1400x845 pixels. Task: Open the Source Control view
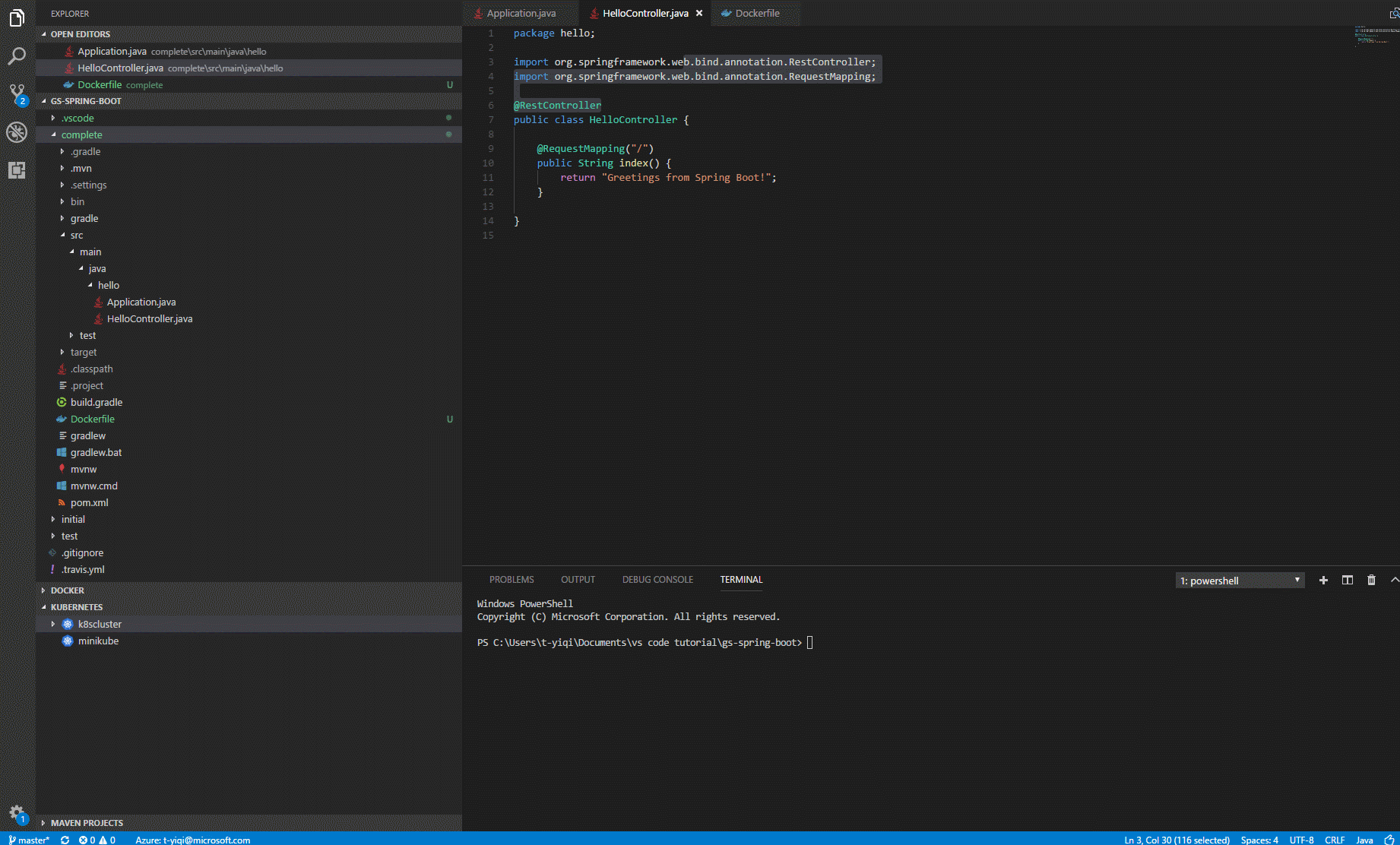click(x=17, y=93)
